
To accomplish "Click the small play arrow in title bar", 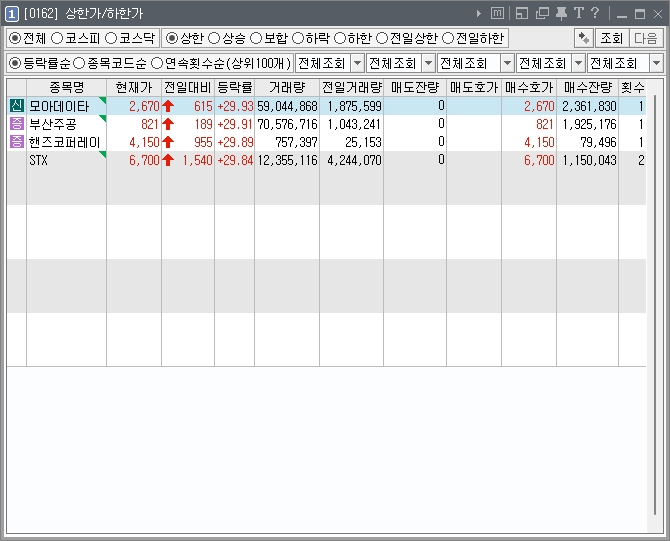I will [x=479, y=14].
